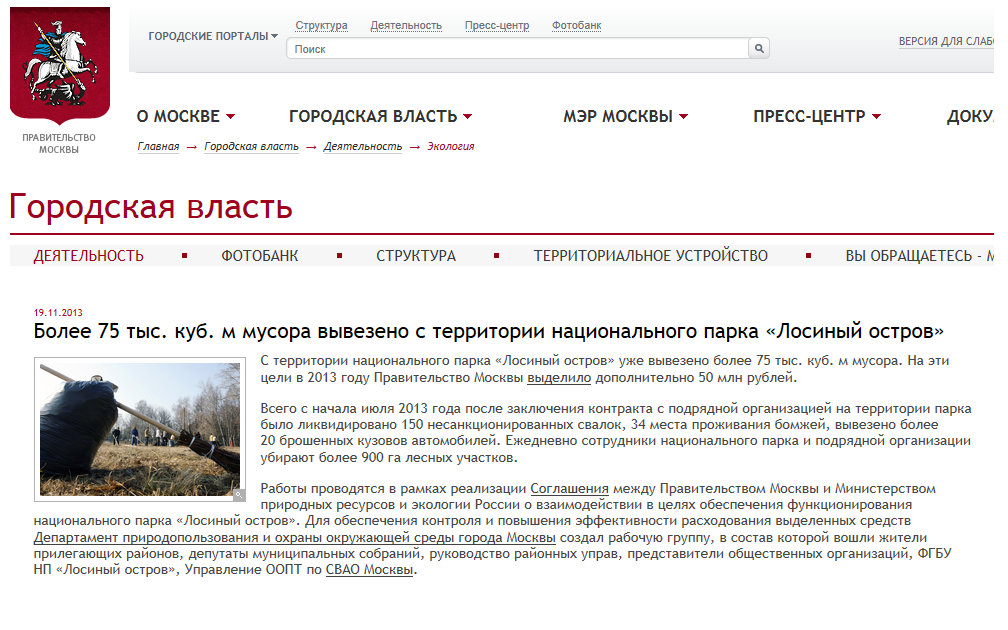Click the Городская власть page heading
Viewport: 1008px width, 630px height.
coord(151,207)
